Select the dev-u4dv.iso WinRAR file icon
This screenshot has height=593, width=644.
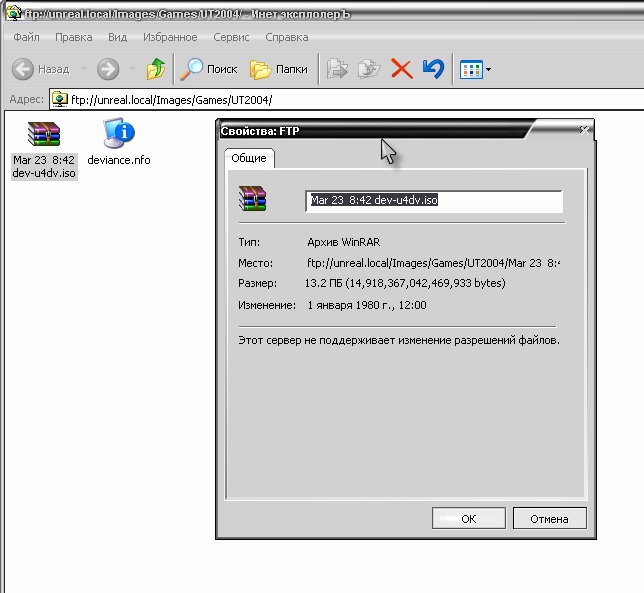click(x=44, y=134)
